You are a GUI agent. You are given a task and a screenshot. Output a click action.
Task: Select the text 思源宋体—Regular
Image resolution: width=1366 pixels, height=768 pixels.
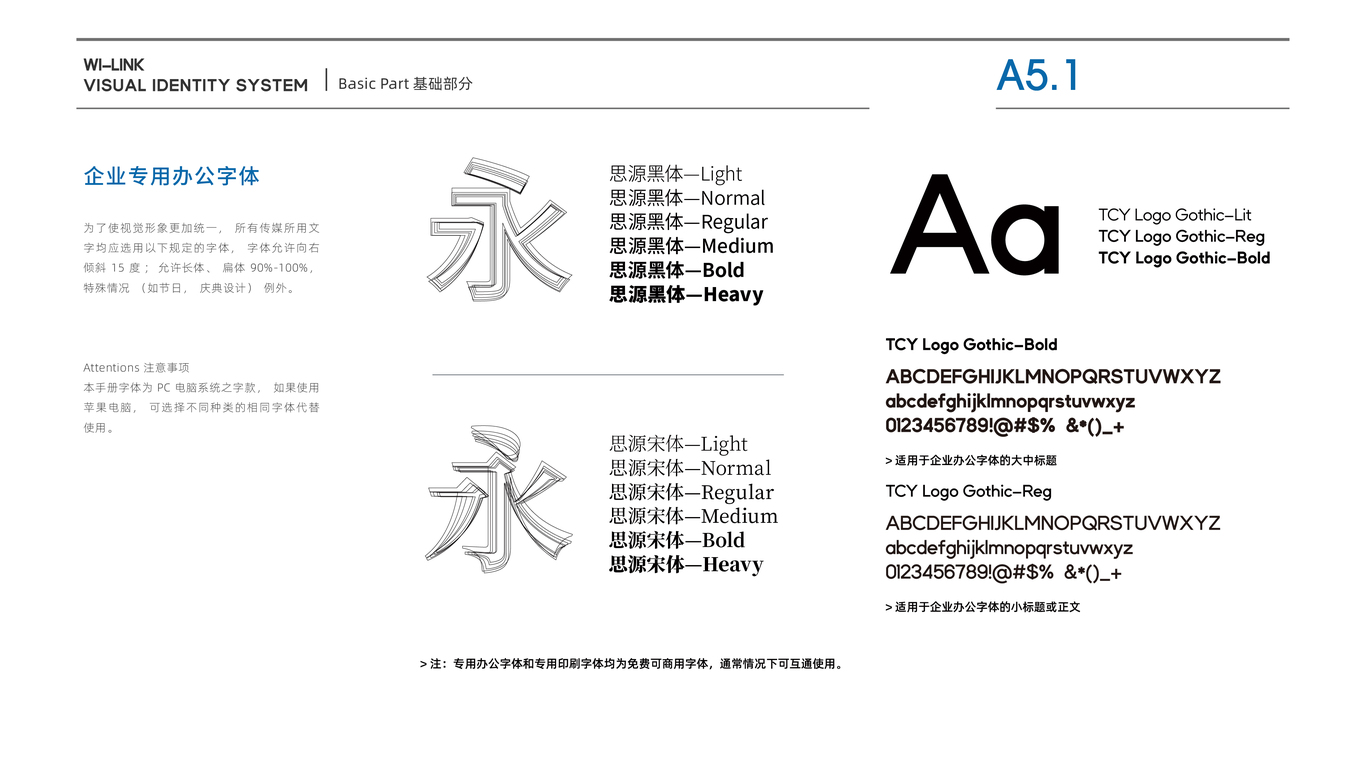pyautogui.click(x=692, y=492)
